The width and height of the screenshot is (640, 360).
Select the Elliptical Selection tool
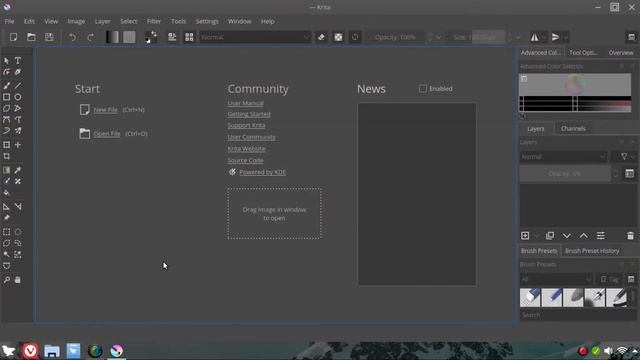18,232
